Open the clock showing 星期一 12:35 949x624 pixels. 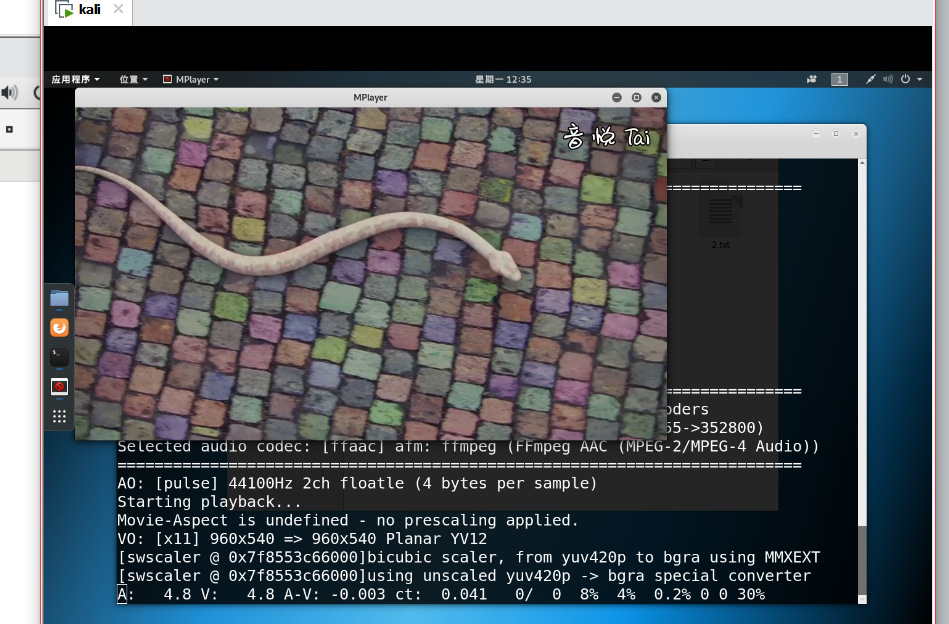click(503, 79)
